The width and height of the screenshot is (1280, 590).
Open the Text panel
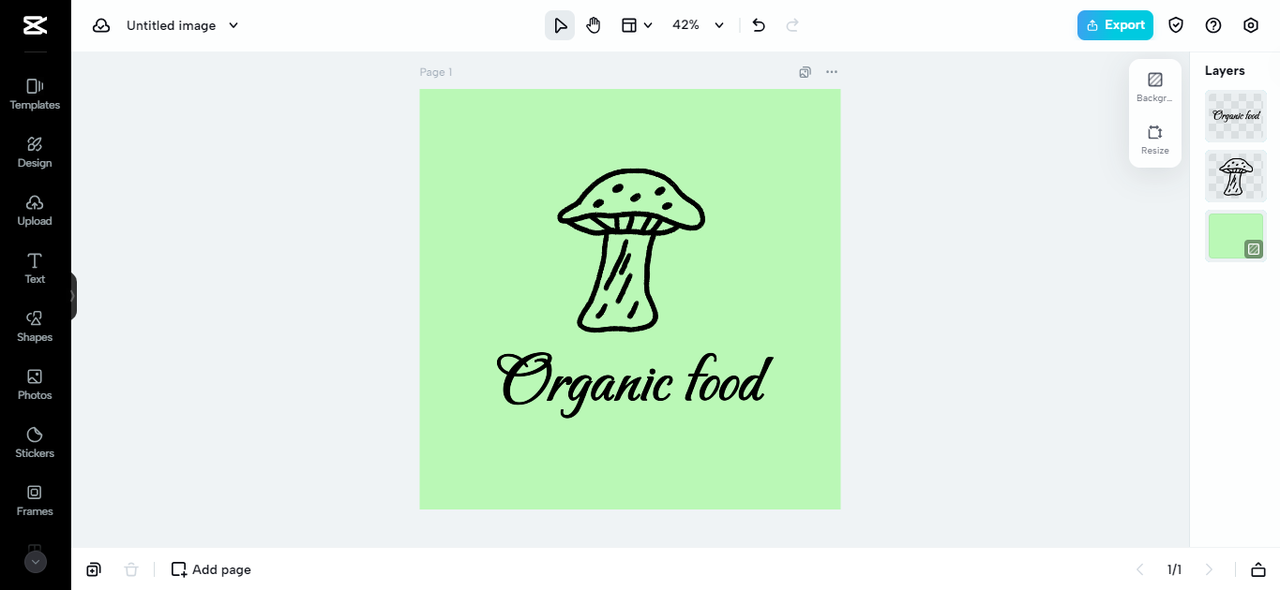click(x=35, y=268)
